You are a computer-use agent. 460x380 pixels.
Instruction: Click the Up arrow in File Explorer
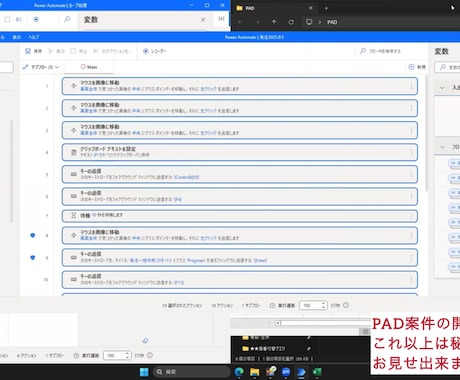point(274,22)
